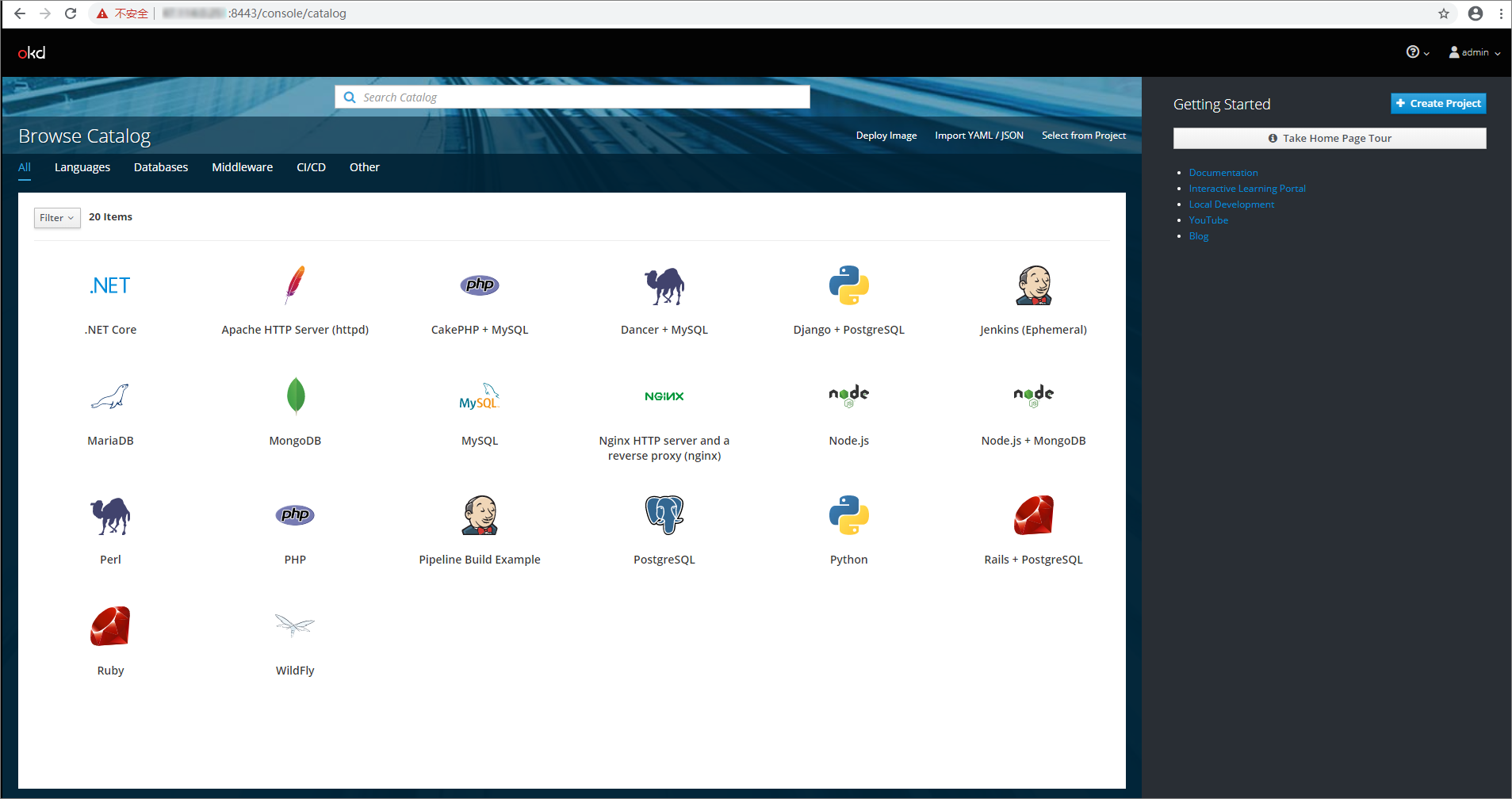Select the MariaDB database icon

coord(110,411)
